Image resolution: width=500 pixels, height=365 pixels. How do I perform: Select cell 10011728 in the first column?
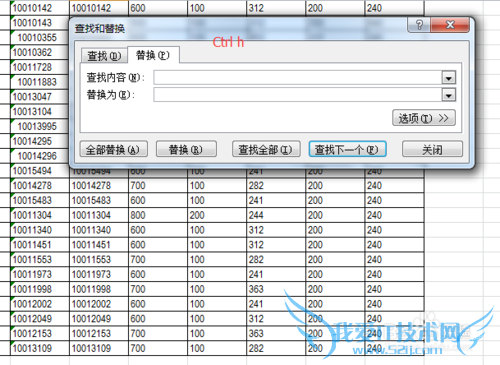click(40, 67)
